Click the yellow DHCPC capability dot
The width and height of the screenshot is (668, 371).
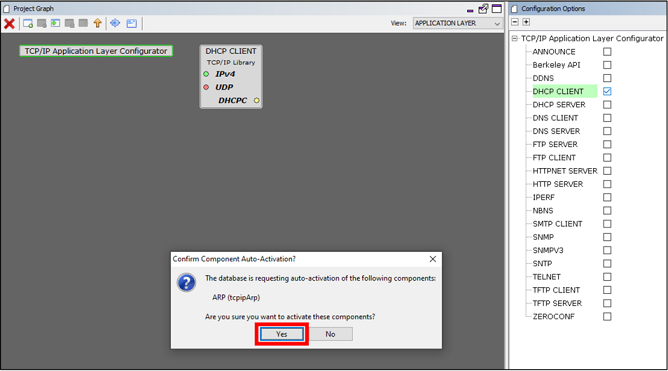coord(256,101)
